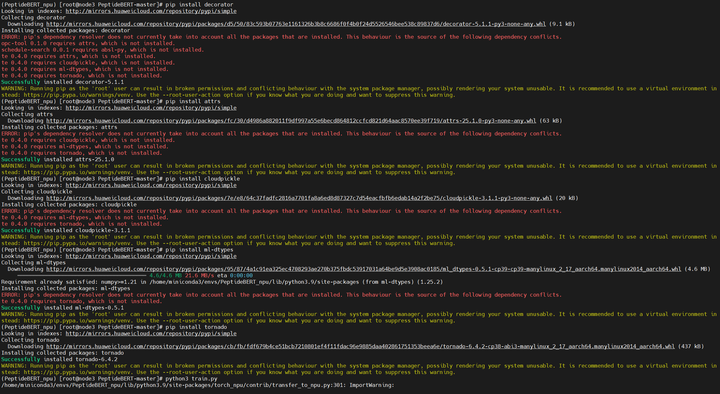Select 'Successfully installed decorator-5.1.1' line
720x394 pixels.
coord(62,82)
